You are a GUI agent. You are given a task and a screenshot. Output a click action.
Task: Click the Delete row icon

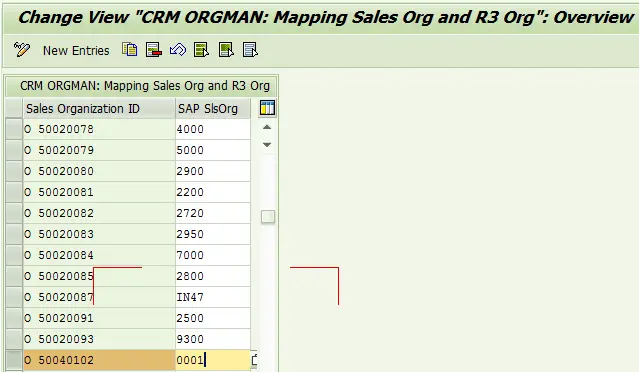click(154, 50)
